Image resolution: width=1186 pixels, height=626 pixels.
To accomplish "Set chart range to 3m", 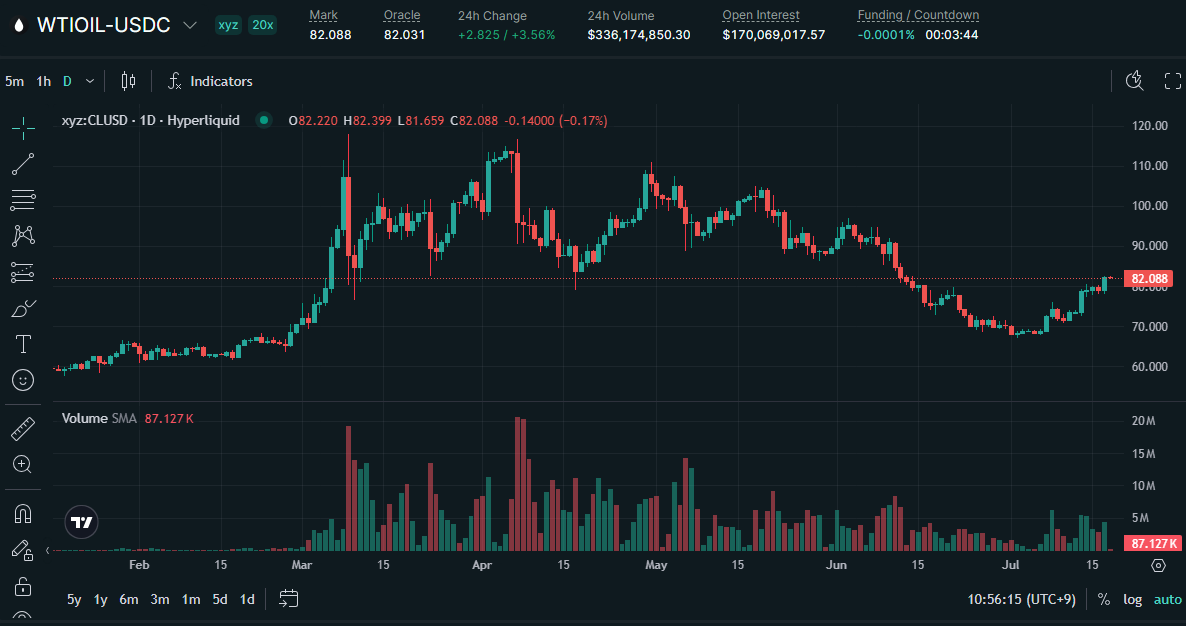I will pyautogui.click(x=160, y=599).
